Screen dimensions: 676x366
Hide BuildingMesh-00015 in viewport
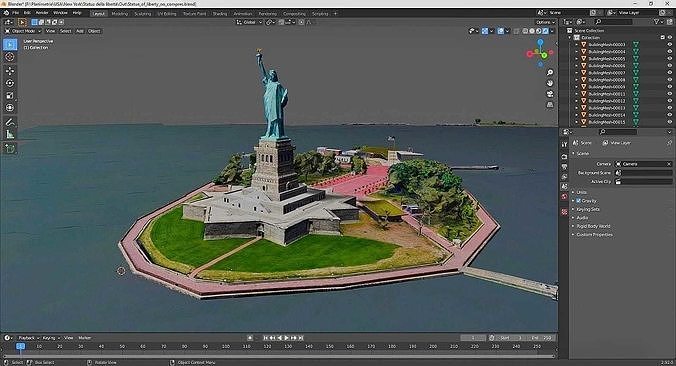(x=670, y=122)
